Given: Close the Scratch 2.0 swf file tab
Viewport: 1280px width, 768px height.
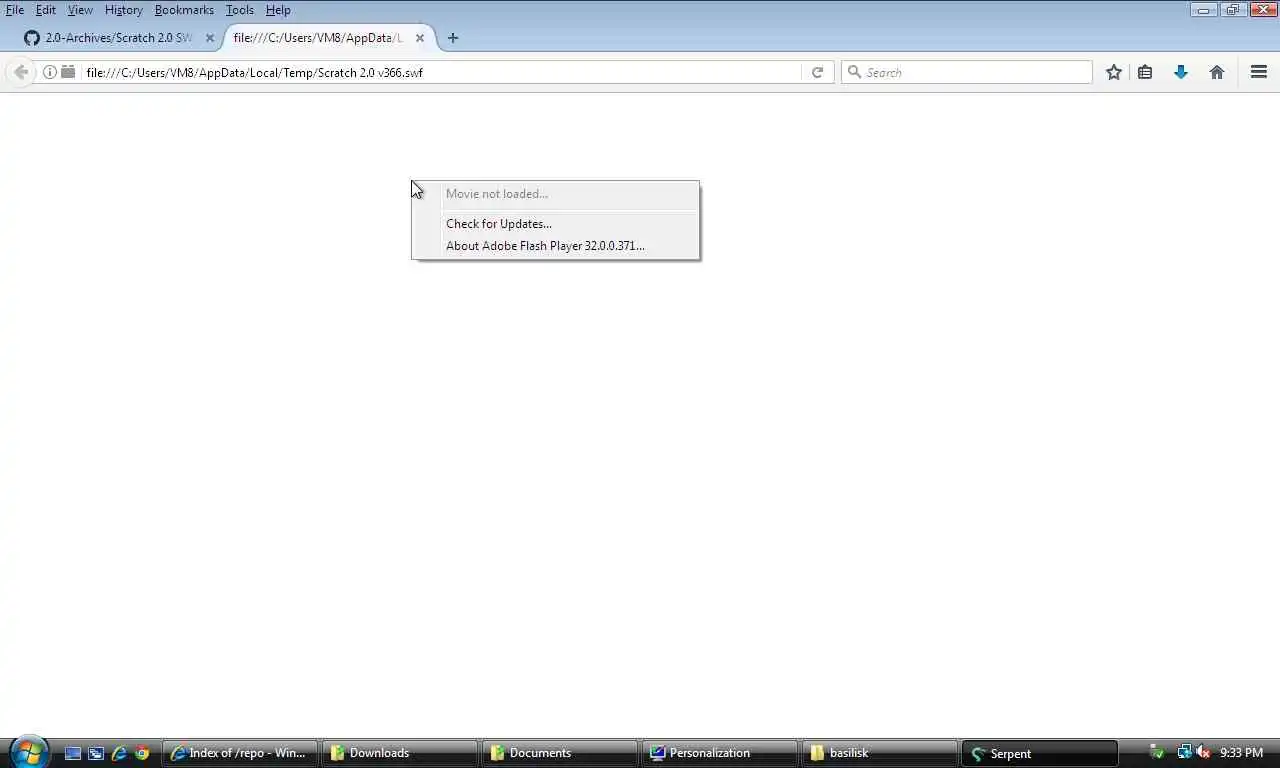Looking at the screenshot, I should [x=420, y=38].
